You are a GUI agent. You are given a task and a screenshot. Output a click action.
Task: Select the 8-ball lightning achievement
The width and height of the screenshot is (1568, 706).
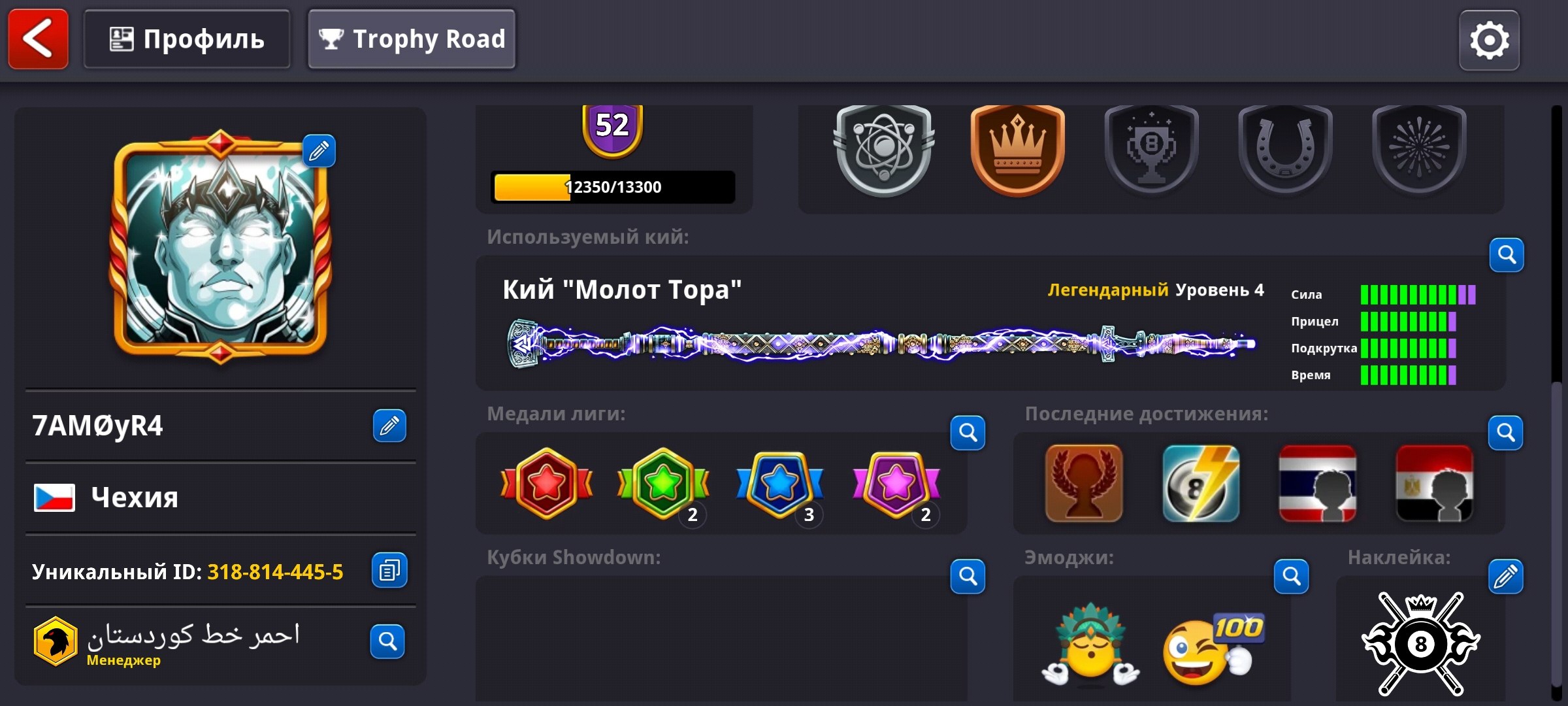pyautogui.click(x=1200, y=484)
